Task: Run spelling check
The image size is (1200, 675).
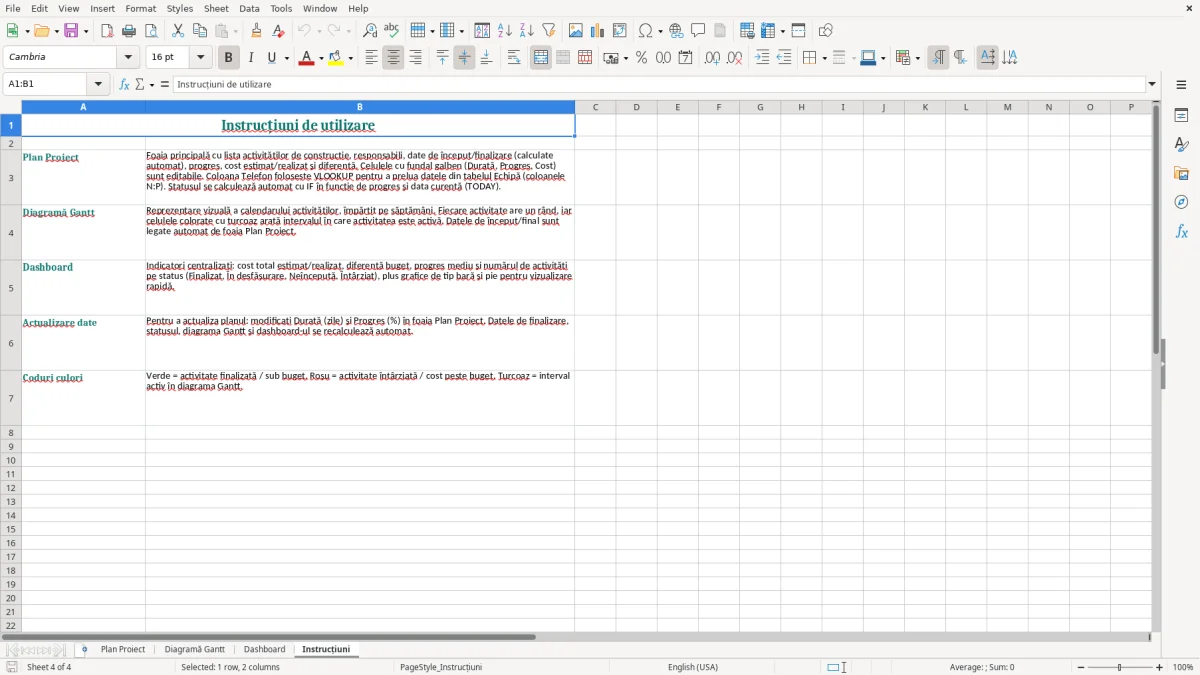Action: pos(392,31)
